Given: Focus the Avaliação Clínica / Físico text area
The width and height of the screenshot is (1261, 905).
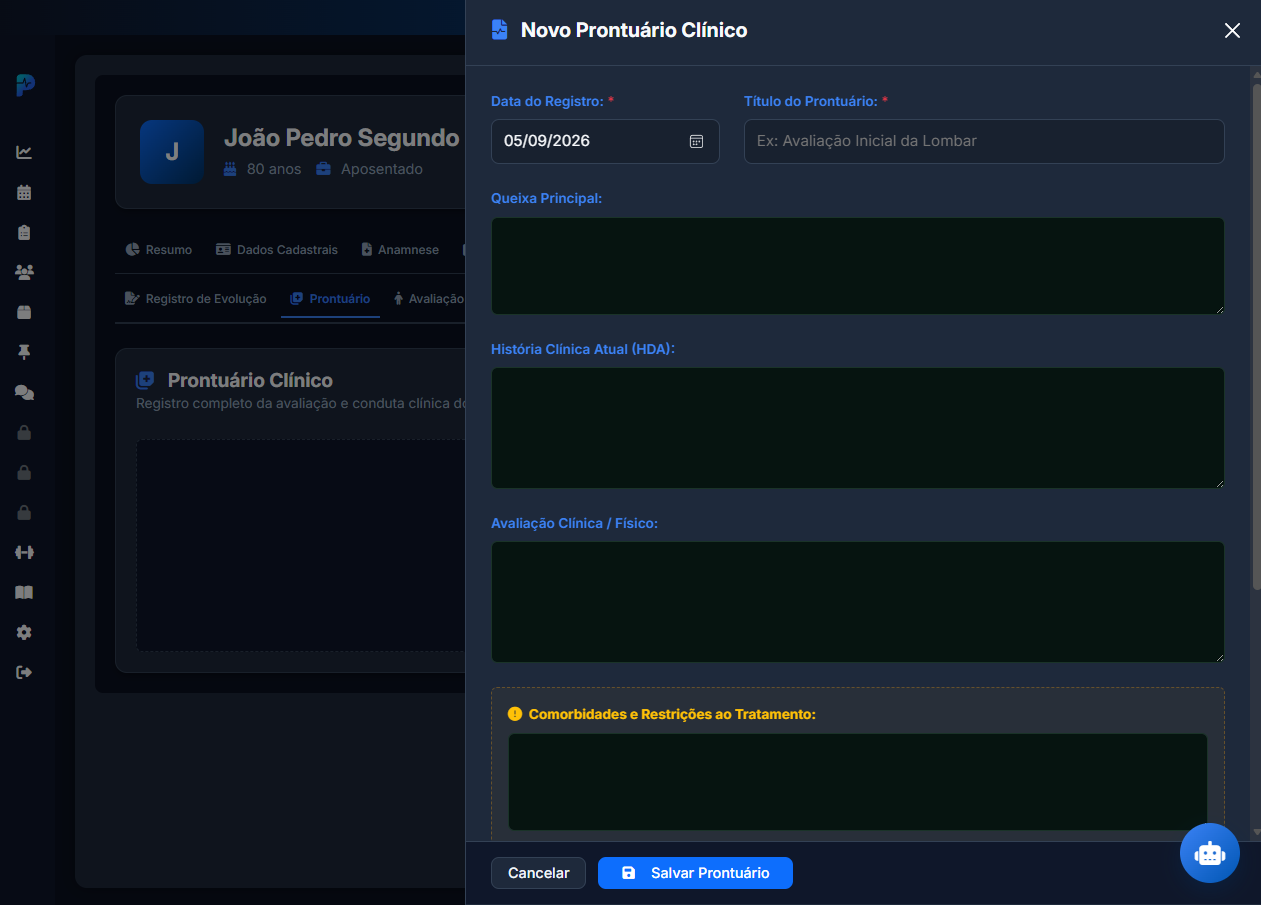Looking at the screenshot, I should [858, 602].
